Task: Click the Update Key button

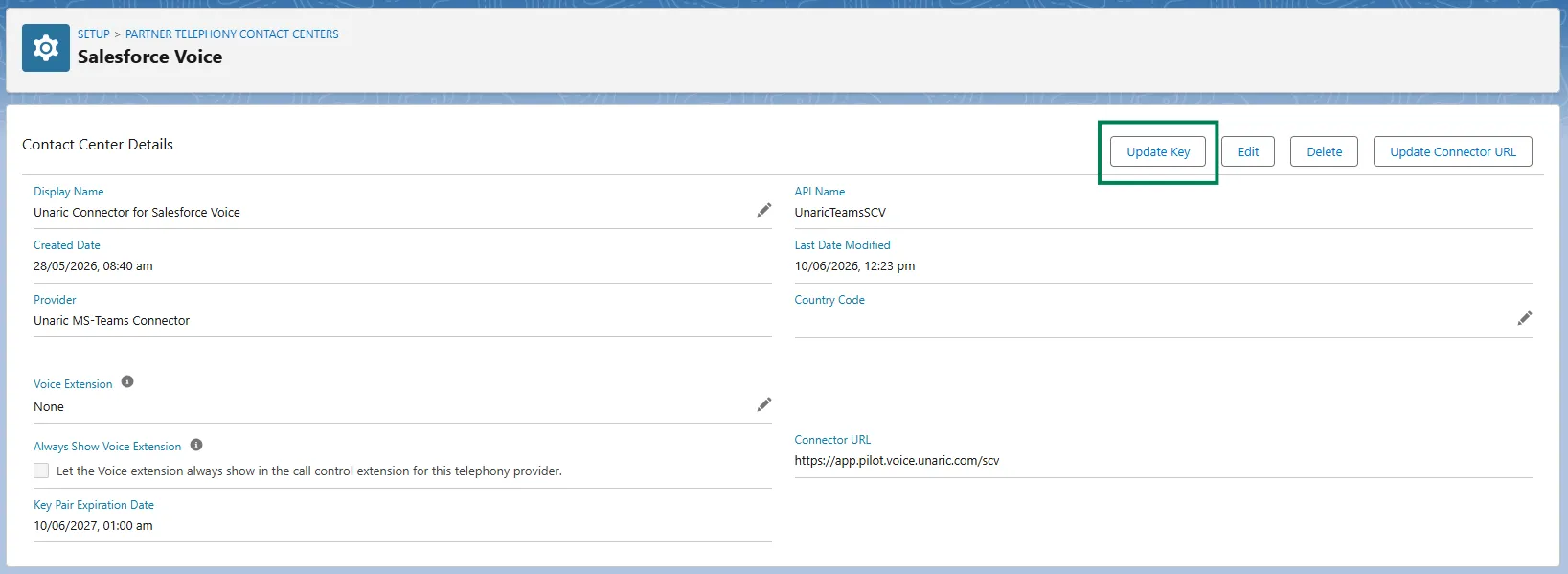Action: [x=1158, y=151]
